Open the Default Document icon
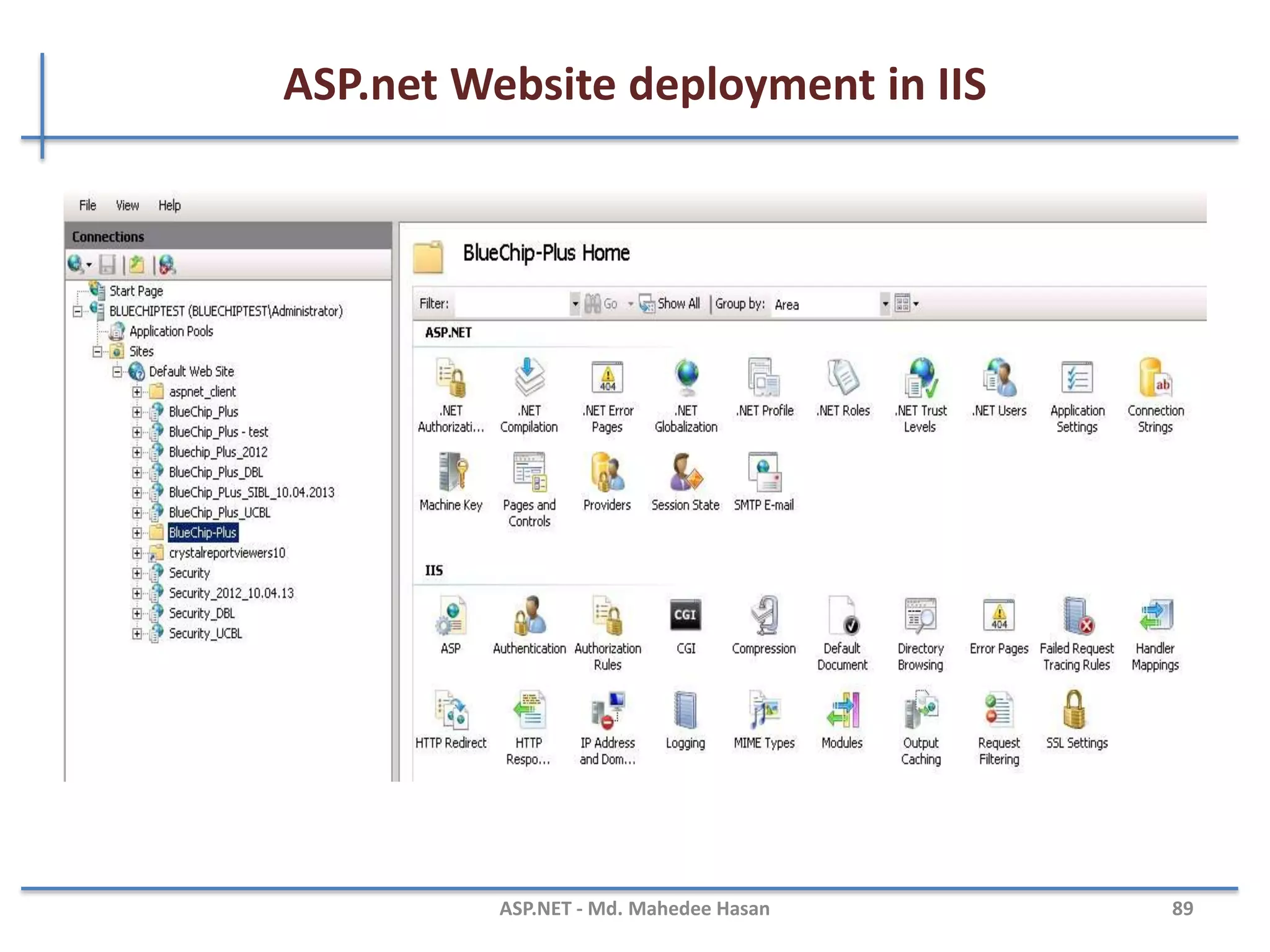The width and height of the screenshot is (1270, 952). [x=841, y=616]
